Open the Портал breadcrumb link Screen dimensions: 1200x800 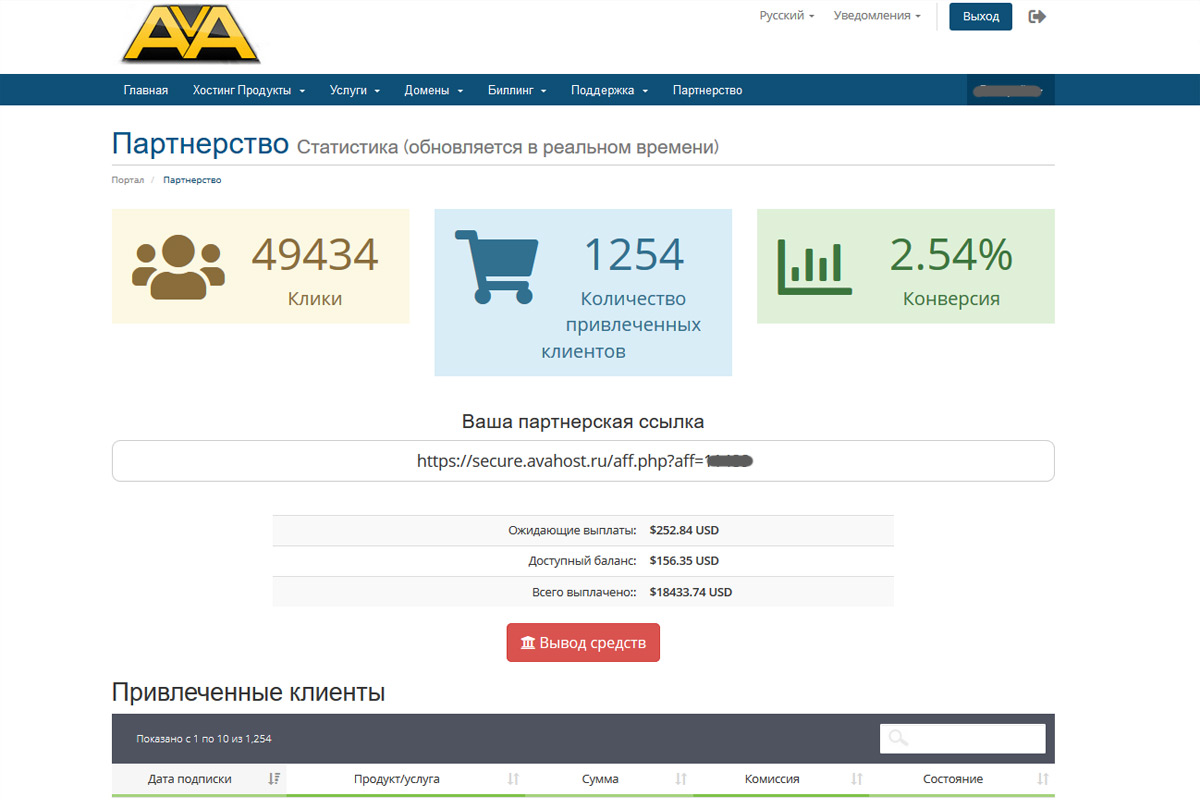pyautogui.click(x=127, y=180)
